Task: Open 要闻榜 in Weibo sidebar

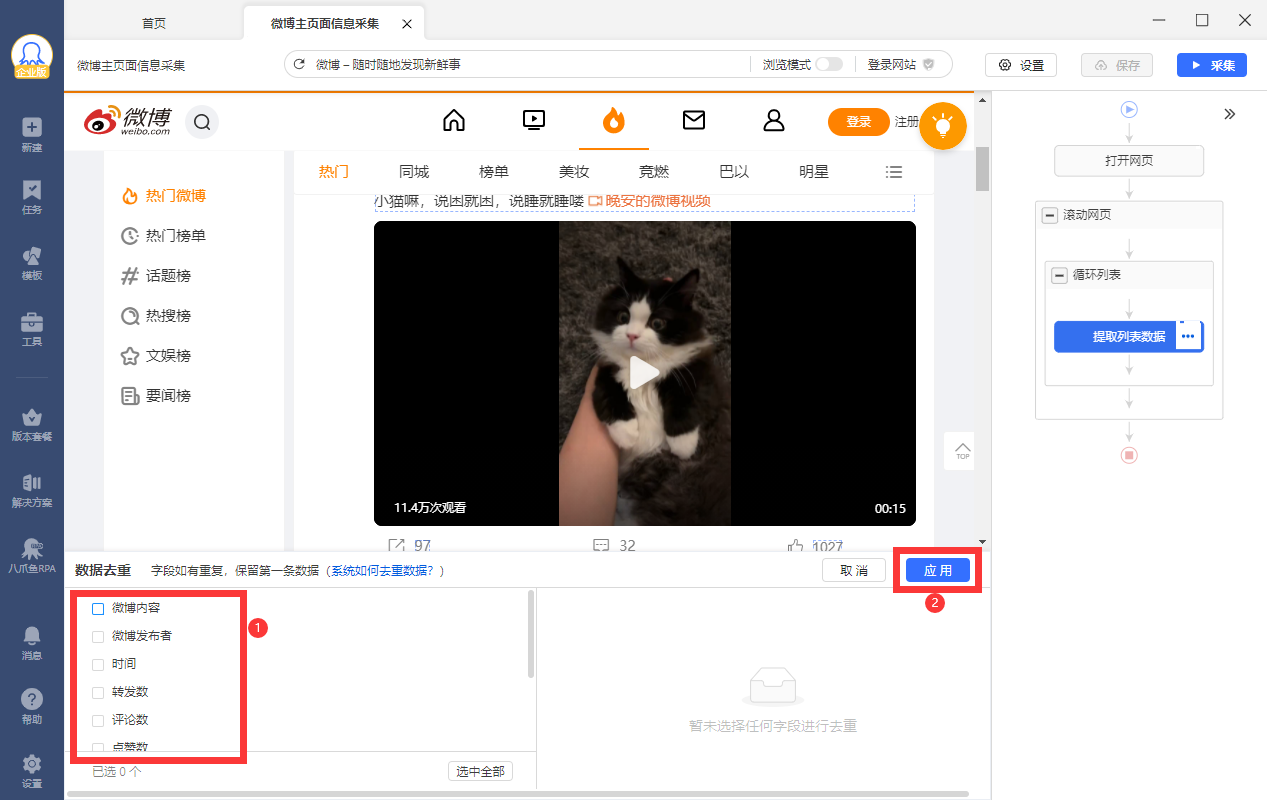Action: (155, 396)
